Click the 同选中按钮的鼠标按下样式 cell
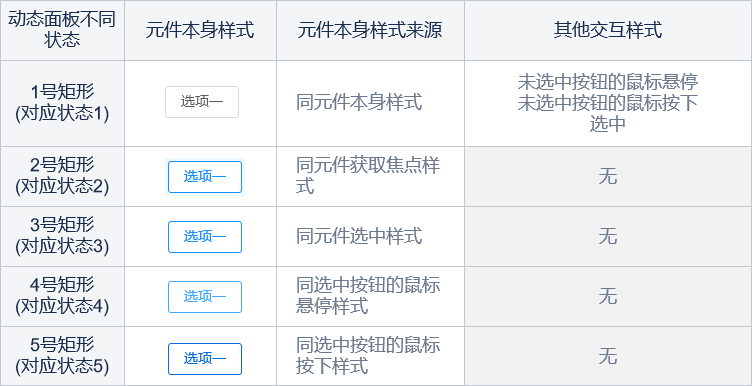The height and width of the screenshot is (386, 752). tap(370, 356)
